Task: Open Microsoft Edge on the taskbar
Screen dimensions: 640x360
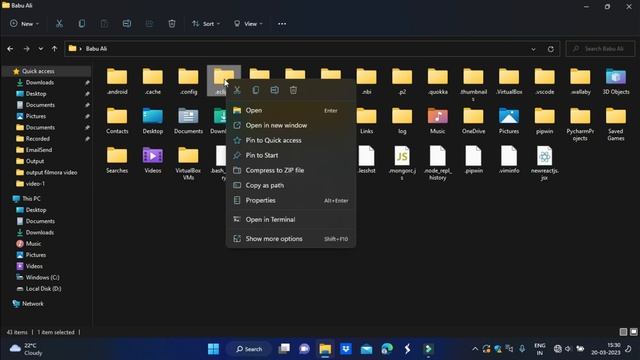Action: click(387, 349)
